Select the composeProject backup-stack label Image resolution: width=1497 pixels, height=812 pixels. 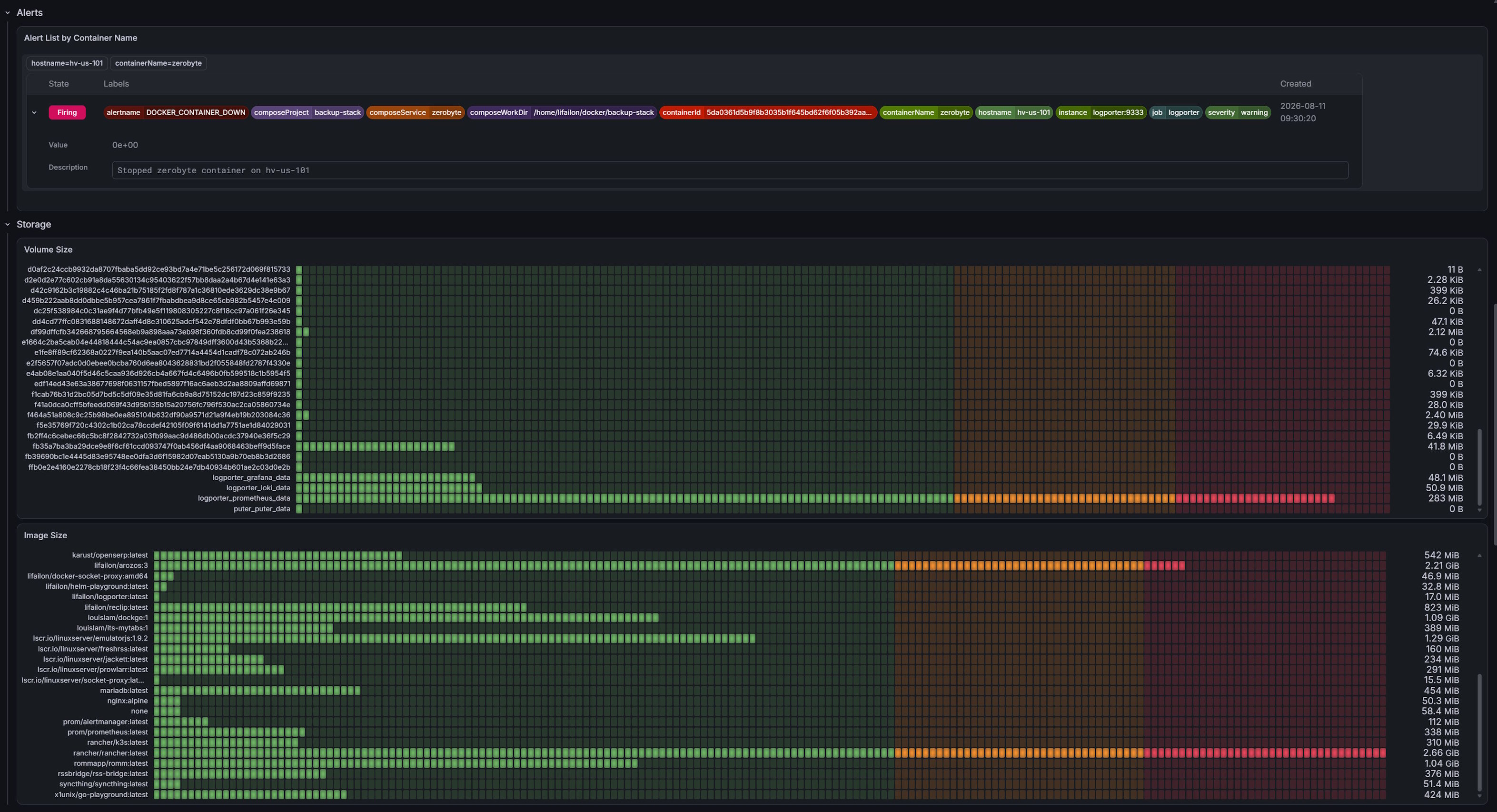point(307,113)
